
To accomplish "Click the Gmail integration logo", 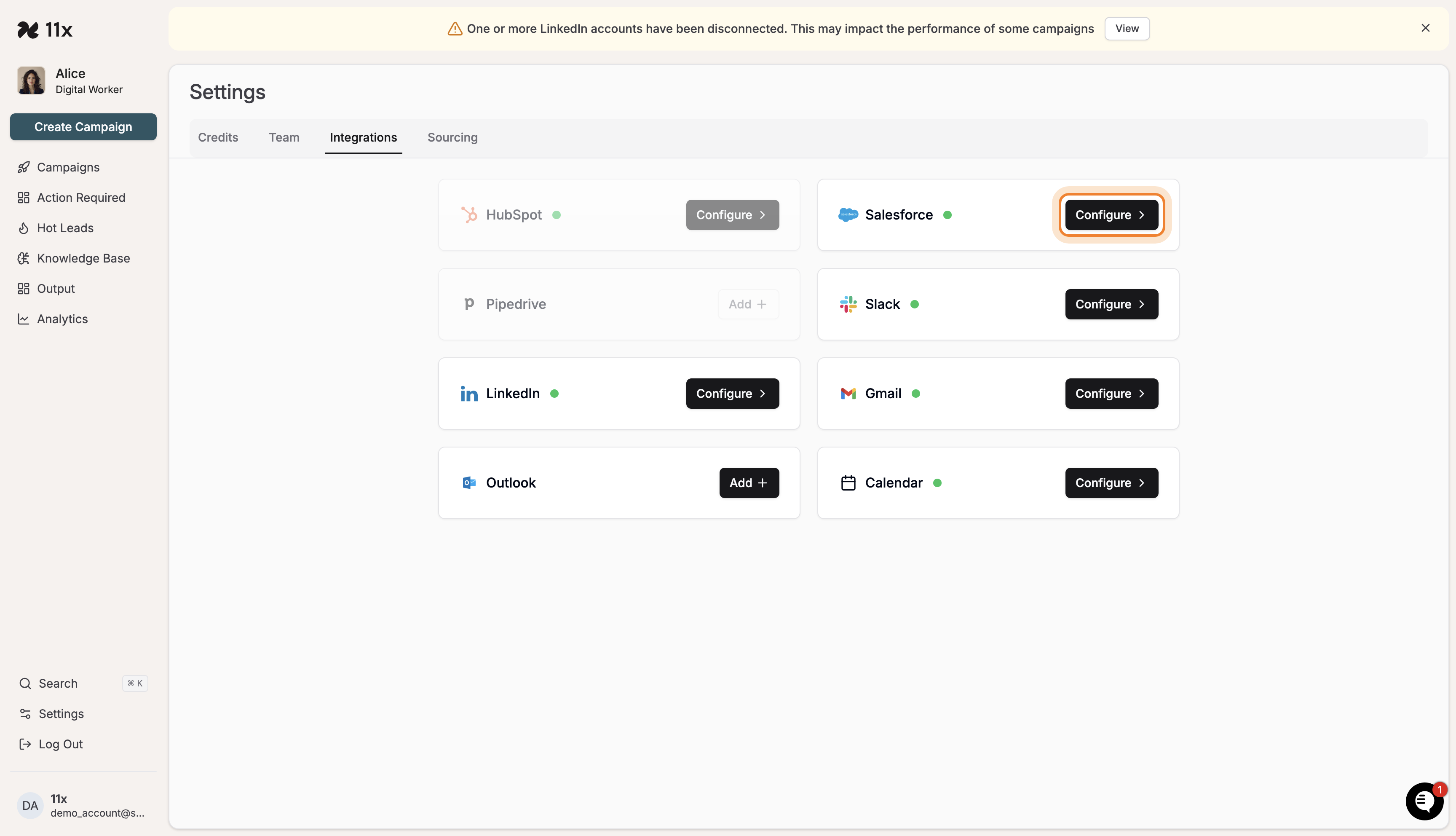I will 848,393.
